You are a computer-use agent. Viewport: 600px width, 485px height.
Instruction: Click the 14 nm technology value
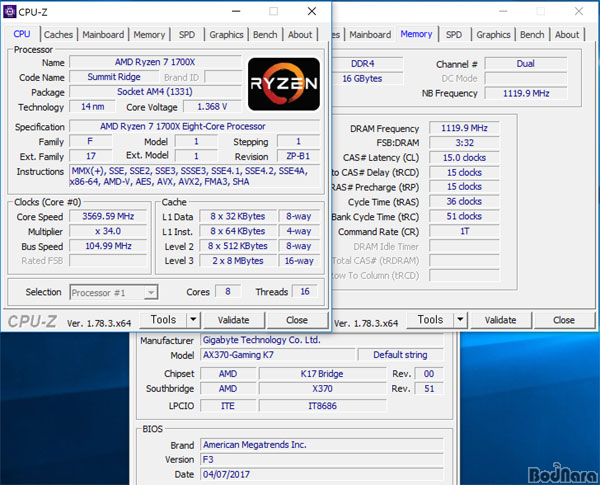tap(92, 106)
